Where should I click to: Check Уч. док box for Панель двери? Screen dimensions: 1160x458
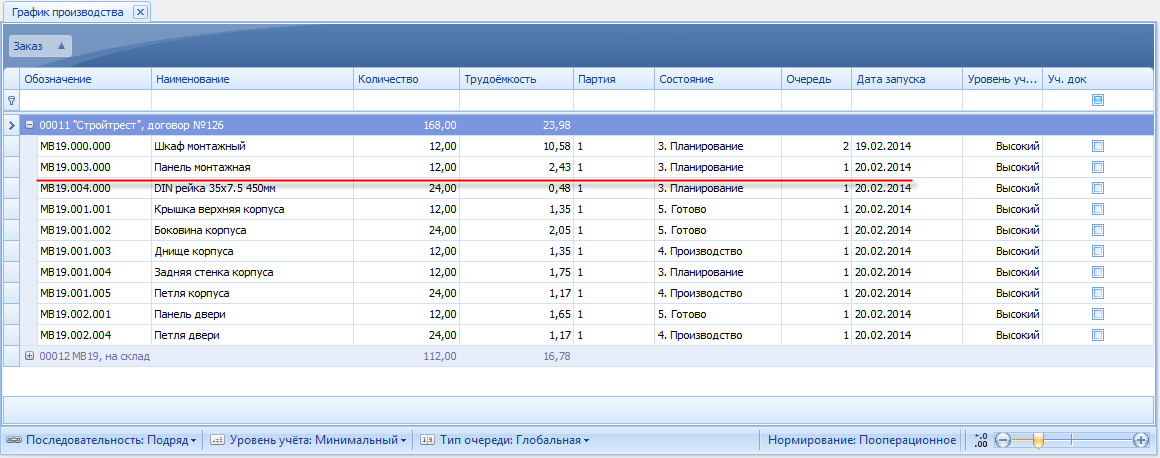tap(1098, 314)
